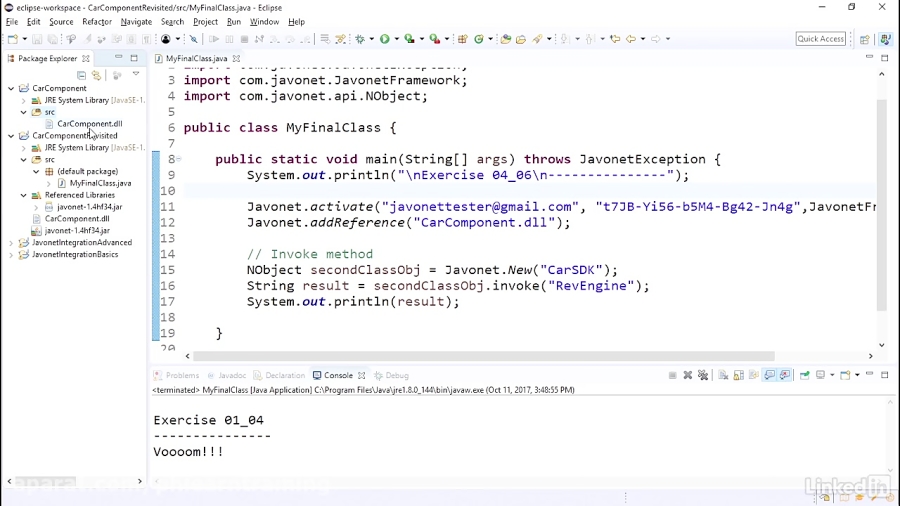Screen dimensions: 900x506
Task: Click the green Run button in toolbar
Action: click(x=383, y=39)
